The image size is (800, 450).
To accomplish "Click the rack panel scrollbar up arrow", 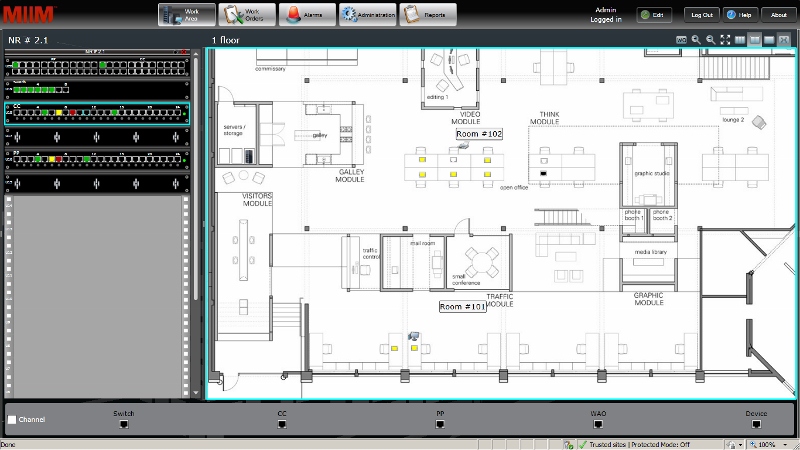I will click(x=196, y=54).
